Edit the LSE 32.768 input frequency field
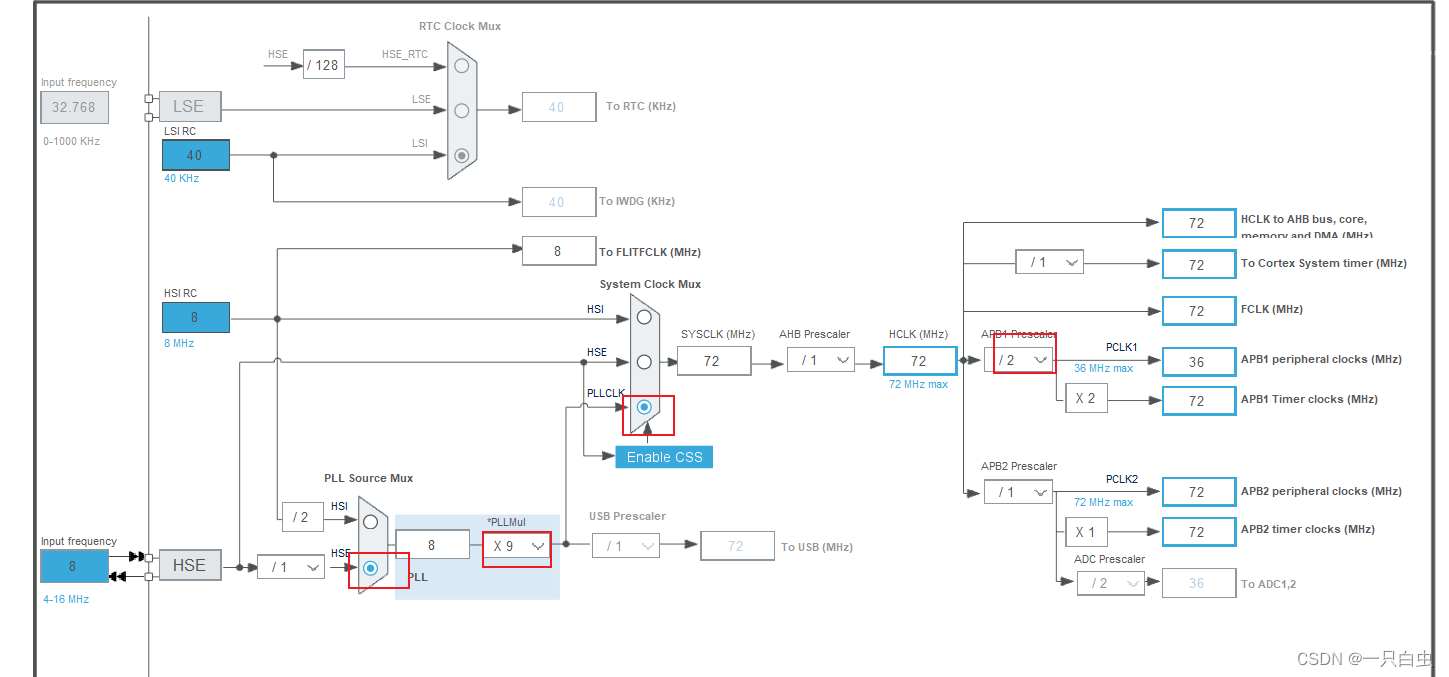 tap(74, 107)
